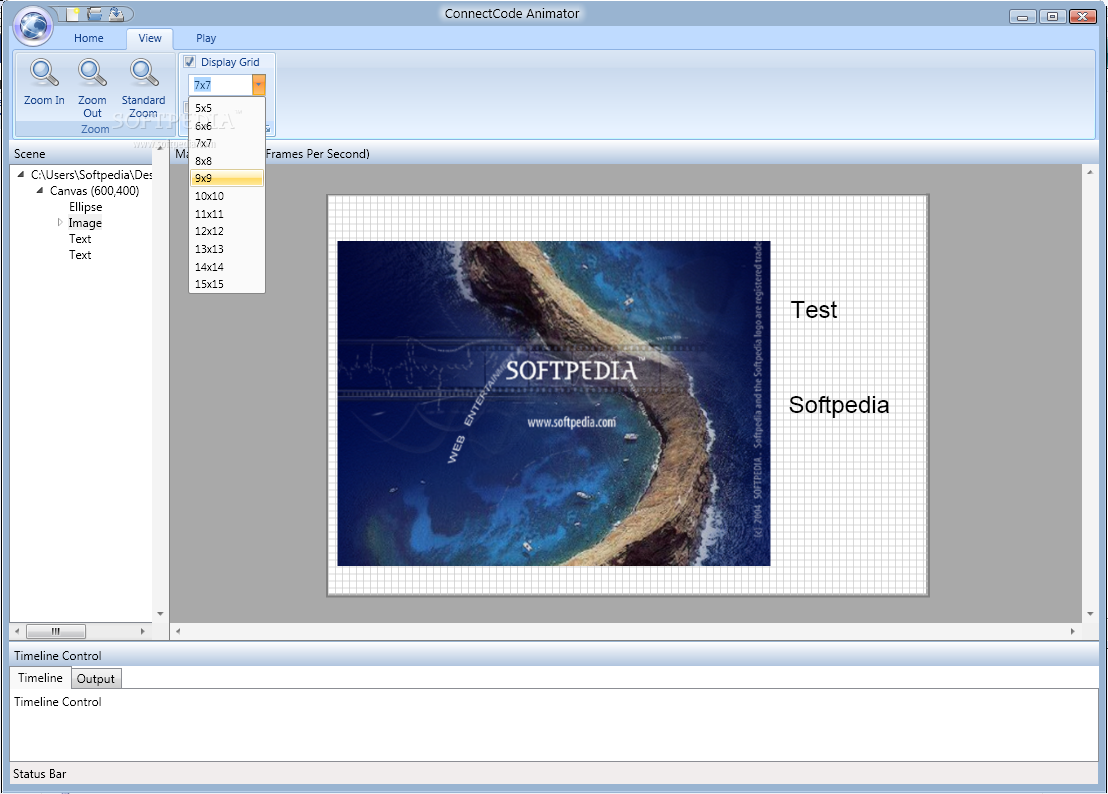Viewport: 1108px width, 794px height.
Task: Choose 8x8 from grid size list
Action: point(227,161)
